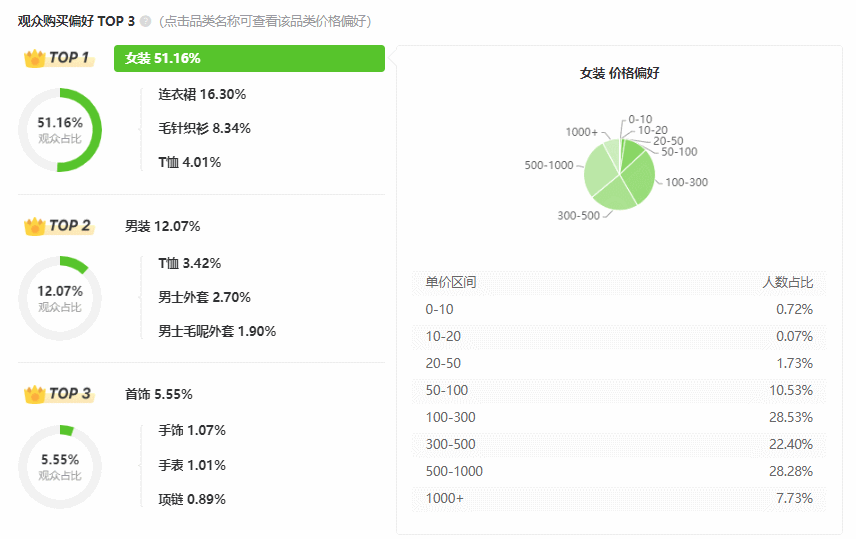Click the 500-1000 pie chart slice
Image resolution: width=856 pixels, height=539 pixels.
pos(599,168)
